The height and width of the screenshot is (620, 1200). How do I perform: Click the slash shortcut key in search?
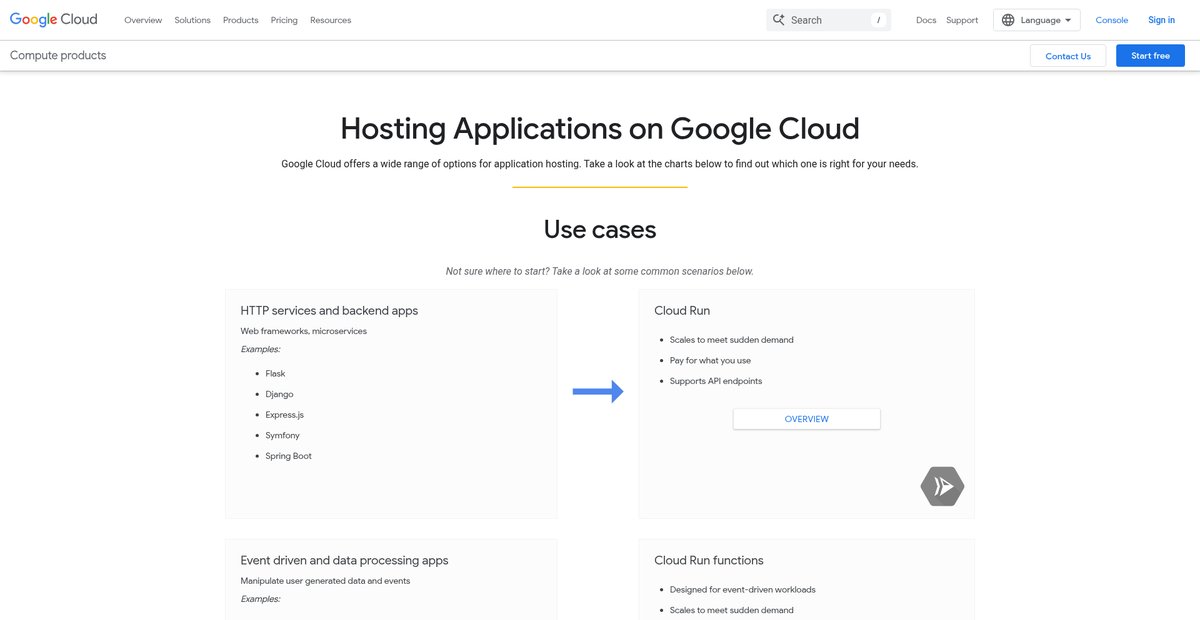[878, 20]
